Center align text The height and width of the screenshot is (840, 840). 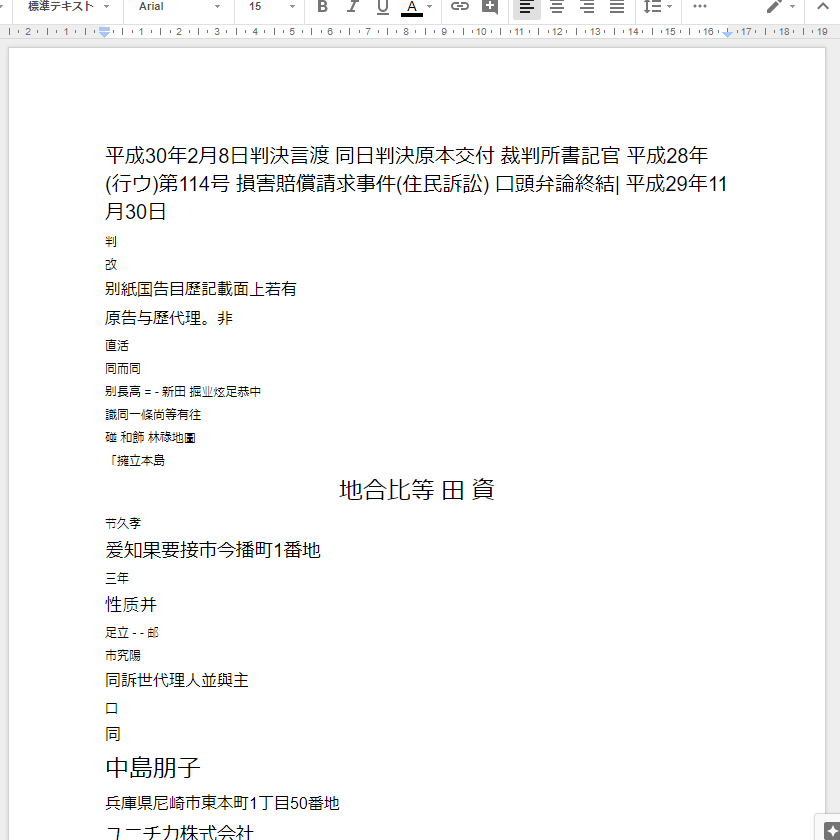pyautogui.click(x=557, y=6)
